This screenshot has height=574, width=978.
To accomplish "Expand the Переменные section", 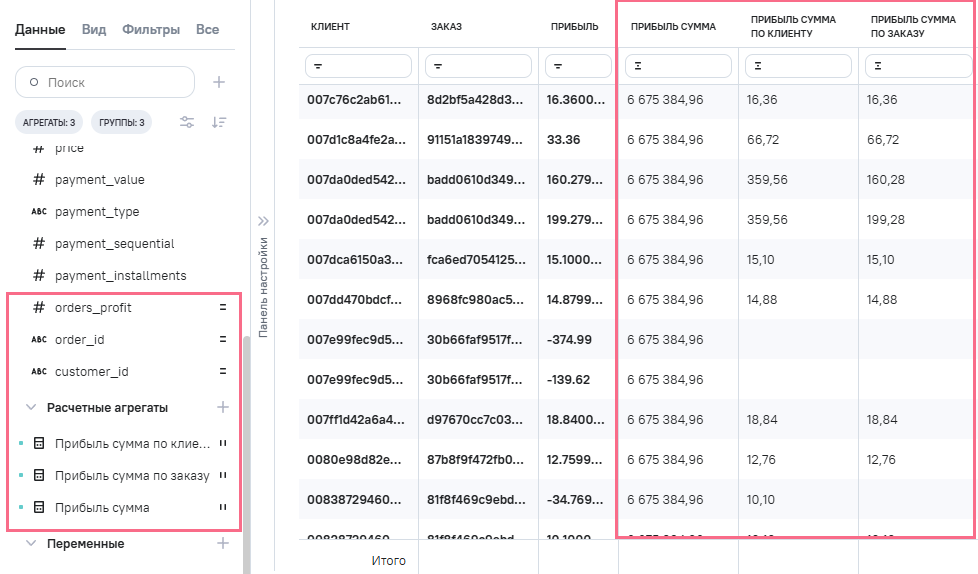I will coord(31,543).
